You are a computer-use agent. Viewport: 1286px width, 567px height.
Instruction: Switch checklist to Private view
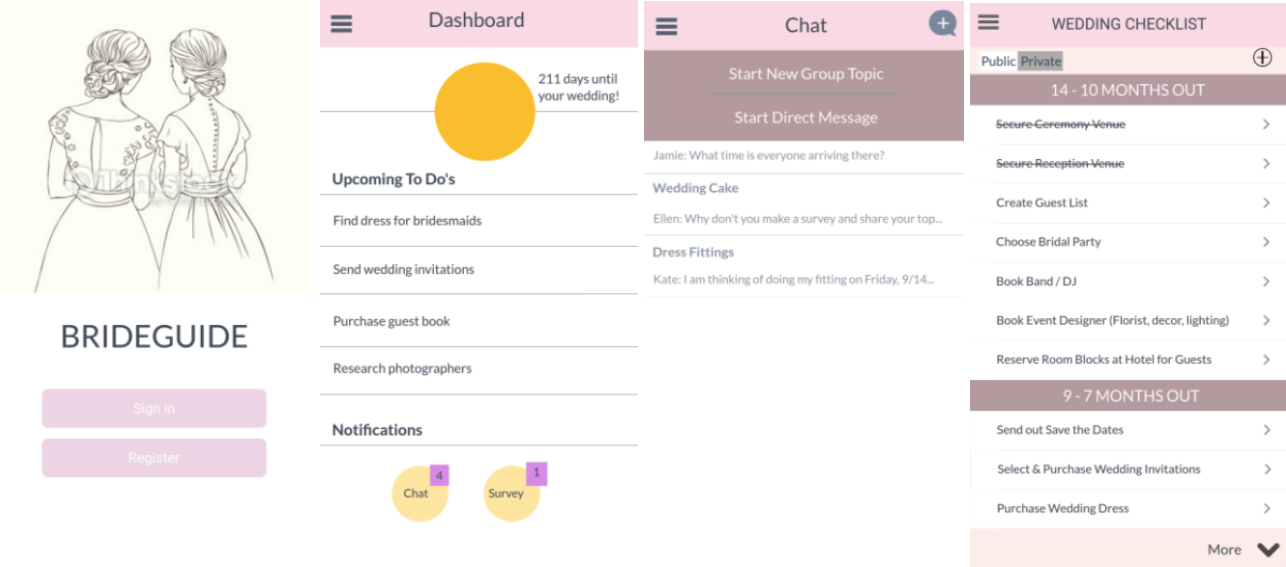pyautogui.click(x=1040, y=61)
